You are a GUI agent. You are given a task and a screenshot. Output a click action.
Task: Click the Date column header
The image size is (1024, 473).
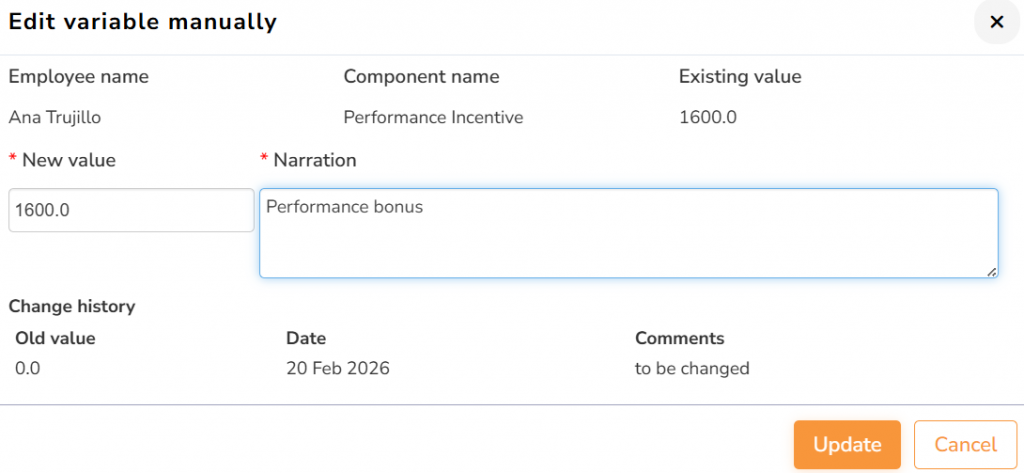pyautogui.click(x=306, y=338)
